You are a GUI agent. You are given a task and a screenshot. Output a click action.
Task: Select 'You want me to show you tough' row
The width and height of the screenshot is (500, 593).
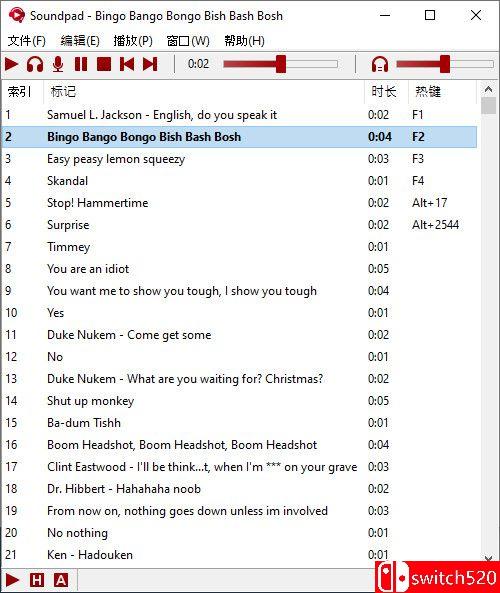coord(239,291)
